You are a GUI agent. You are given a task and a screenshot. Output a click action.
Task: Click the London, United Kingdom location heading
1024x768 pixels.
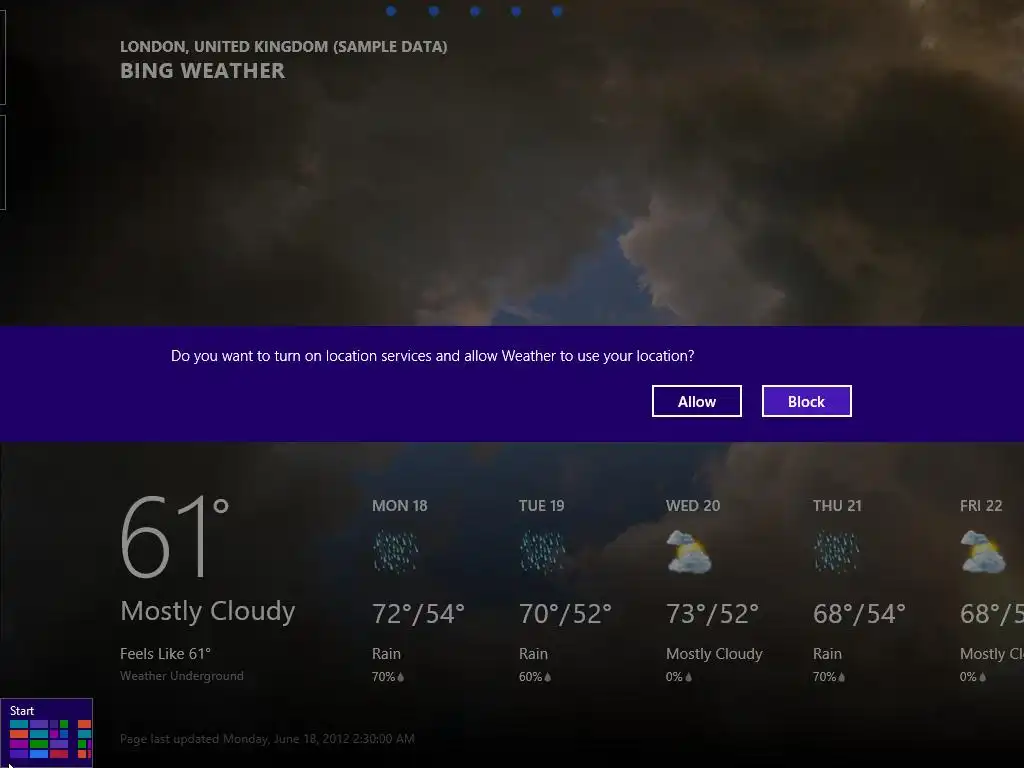pos(283,46)
